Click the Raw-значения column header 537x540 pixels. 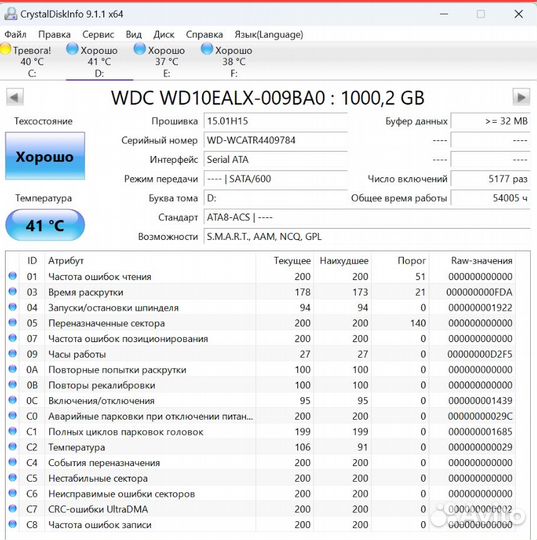click(482, 261)
